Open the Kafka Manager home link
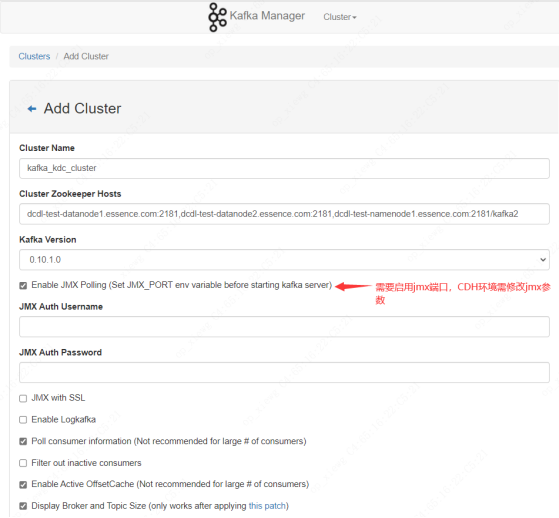Viewport: 559px width, 518px height. click(x=267, y=16)
